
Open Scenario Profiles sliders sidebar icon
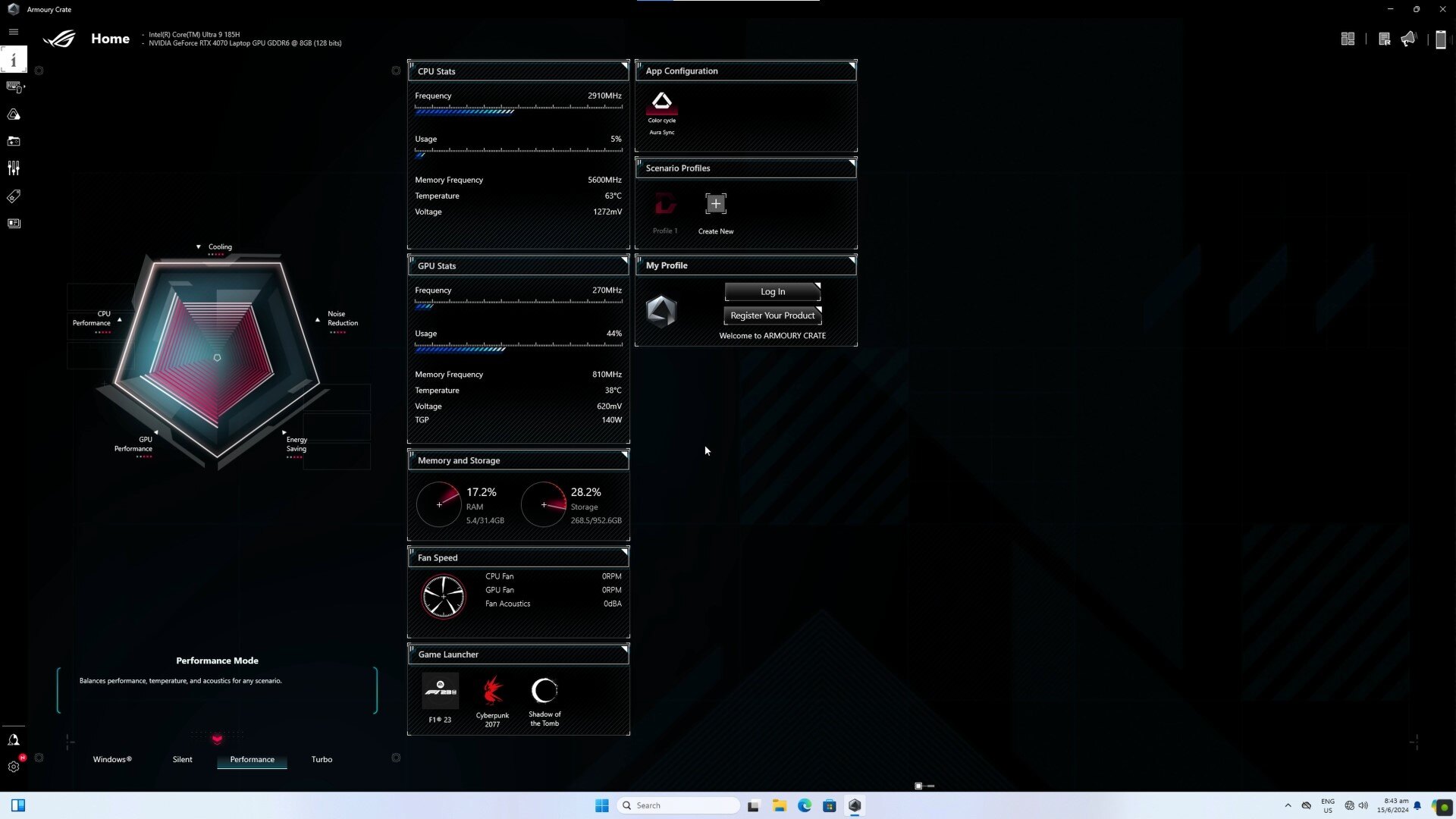pos(14,168)
